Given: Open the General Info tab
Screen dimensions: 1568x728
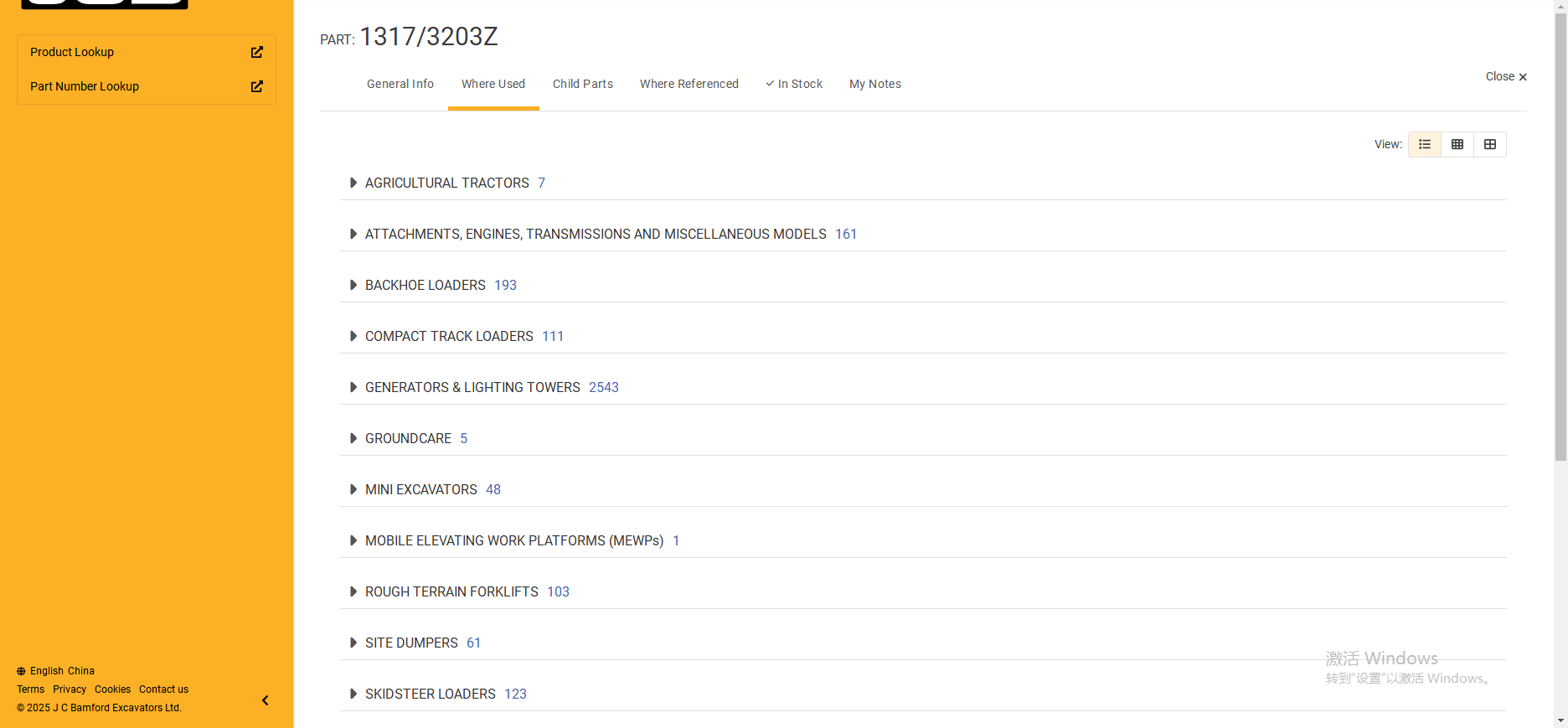Looking at the screenshot, I should pyautogui.click(x=400, y=84).
